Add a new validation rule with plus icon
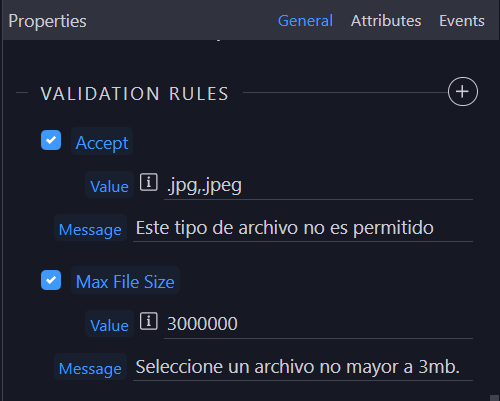The image size is (500, 401). pos(463,92)
